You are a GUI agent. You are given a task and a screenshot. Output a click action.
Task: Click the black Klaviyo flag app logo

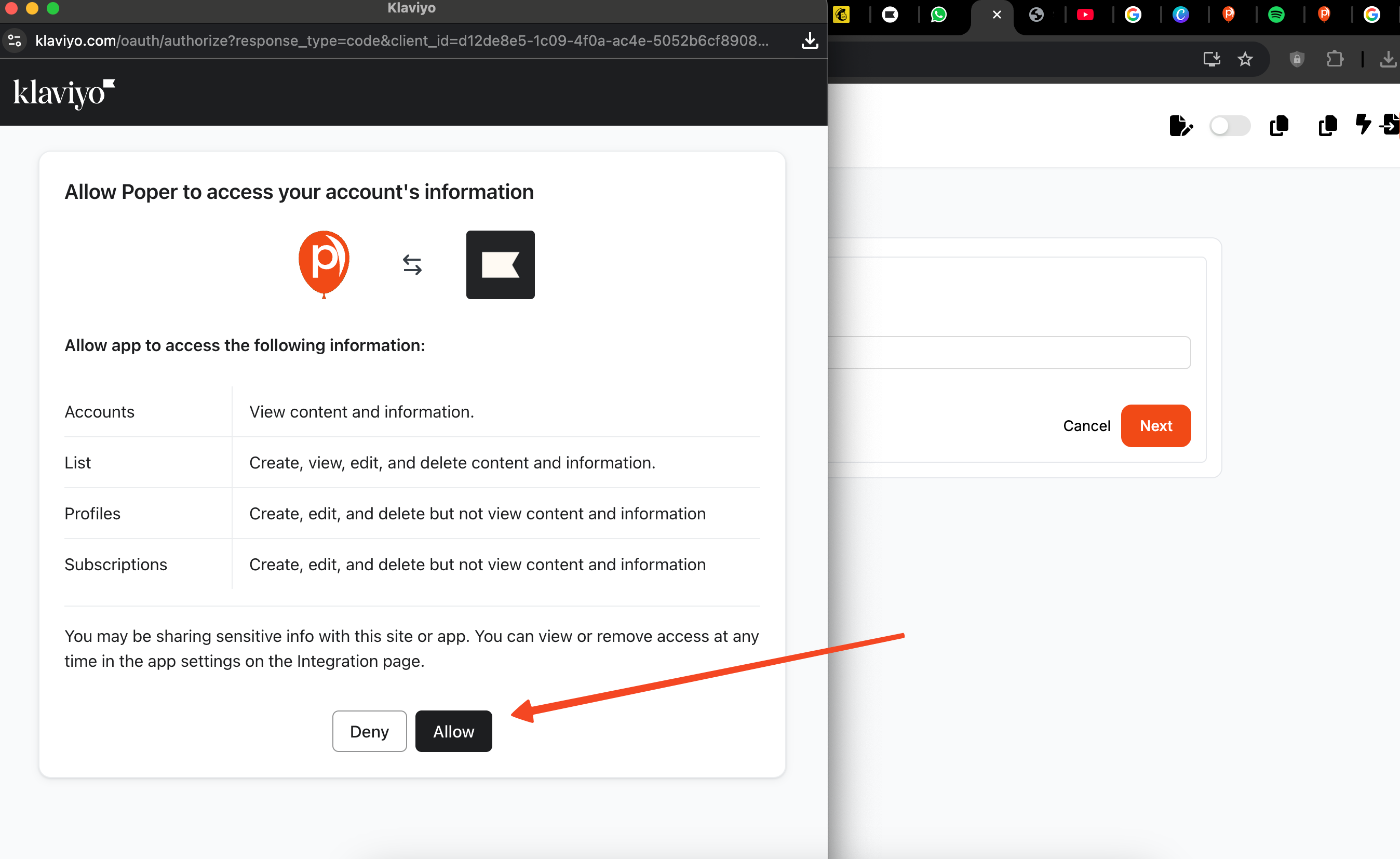click(x=500, y=265)
